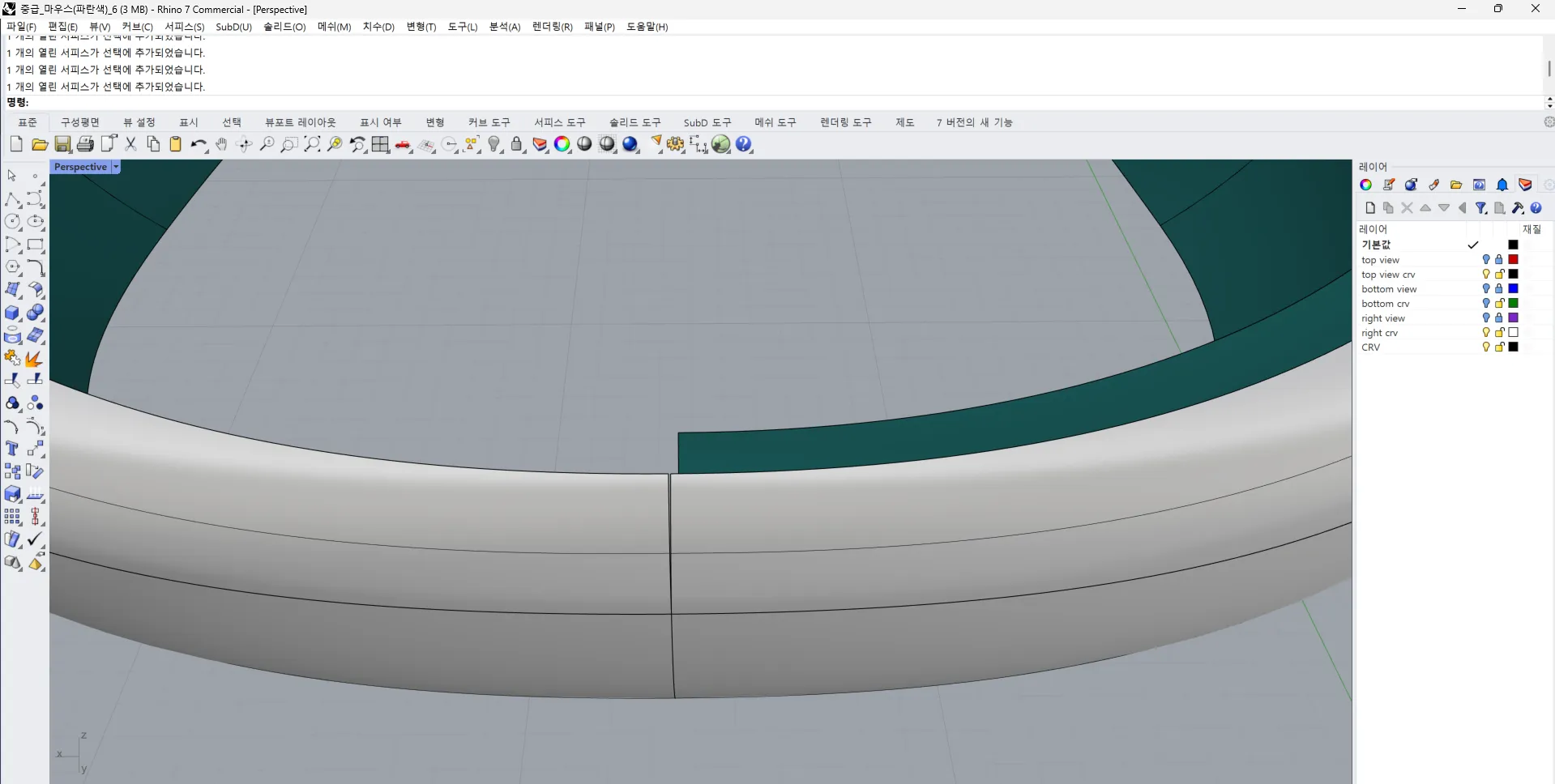
Task: Select the polyline tool in left sidebar
Action: click(13, 199)
